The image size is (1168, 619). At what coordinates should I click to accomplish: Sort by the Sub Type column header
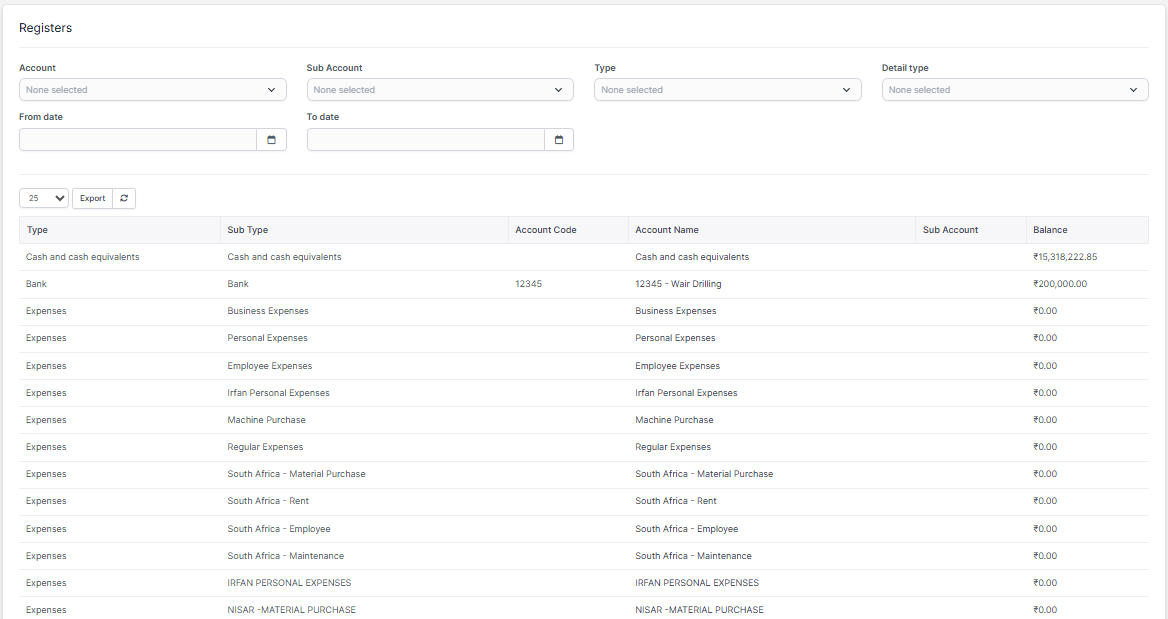(x=248, y=230)
